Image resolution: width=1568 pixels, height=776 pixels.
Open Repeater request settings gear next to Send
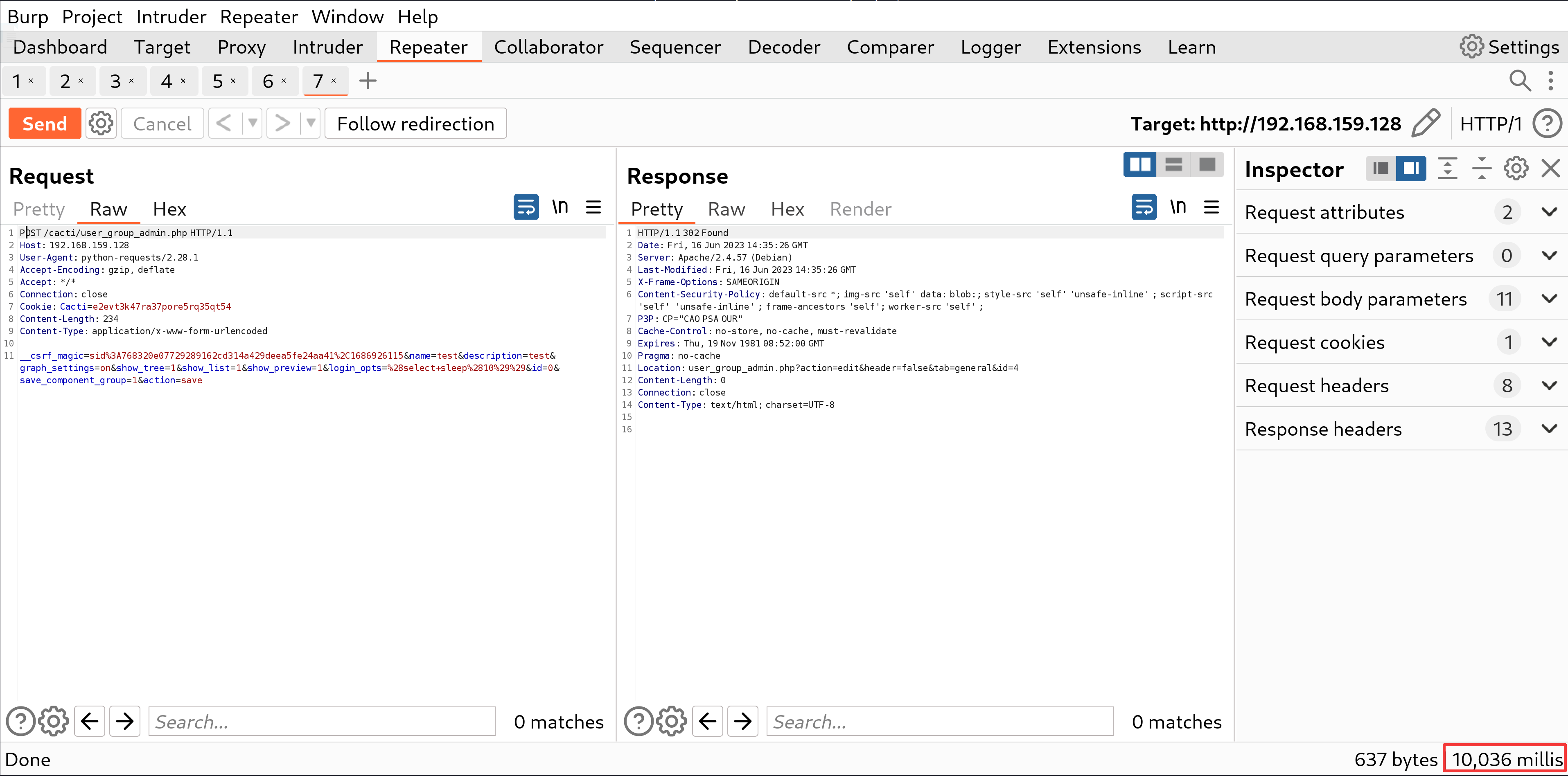(x=101, y=124)
